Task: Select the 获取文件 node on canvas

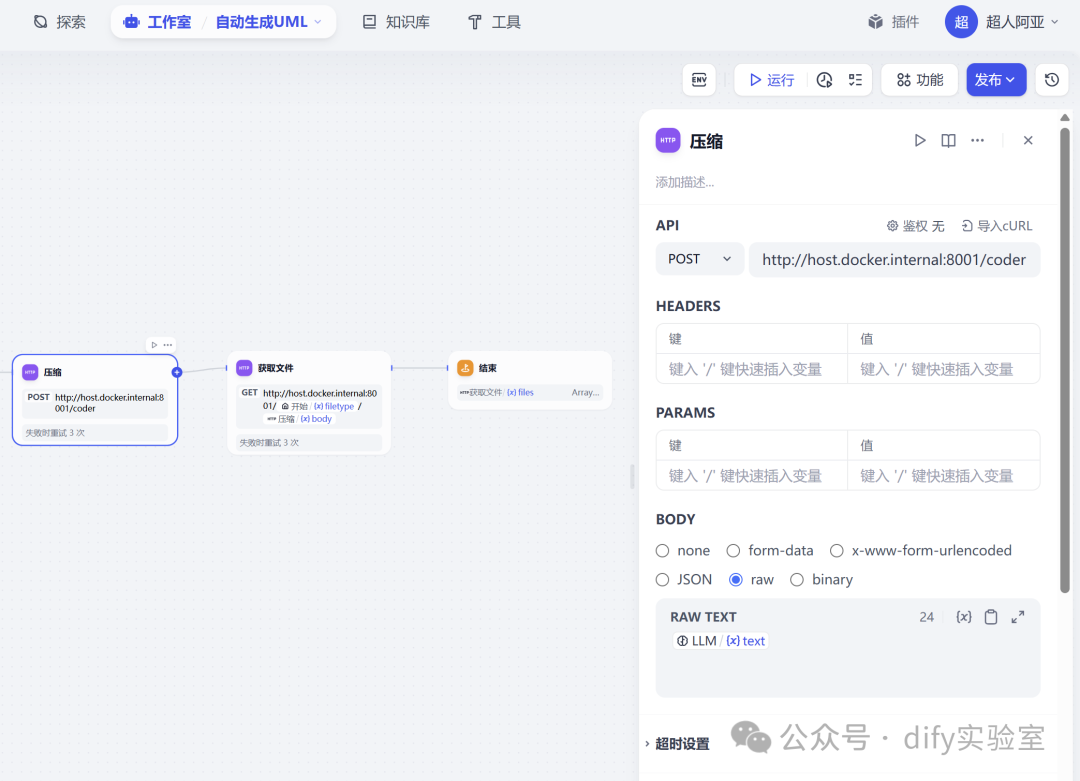Action: [x=309, y=403]
